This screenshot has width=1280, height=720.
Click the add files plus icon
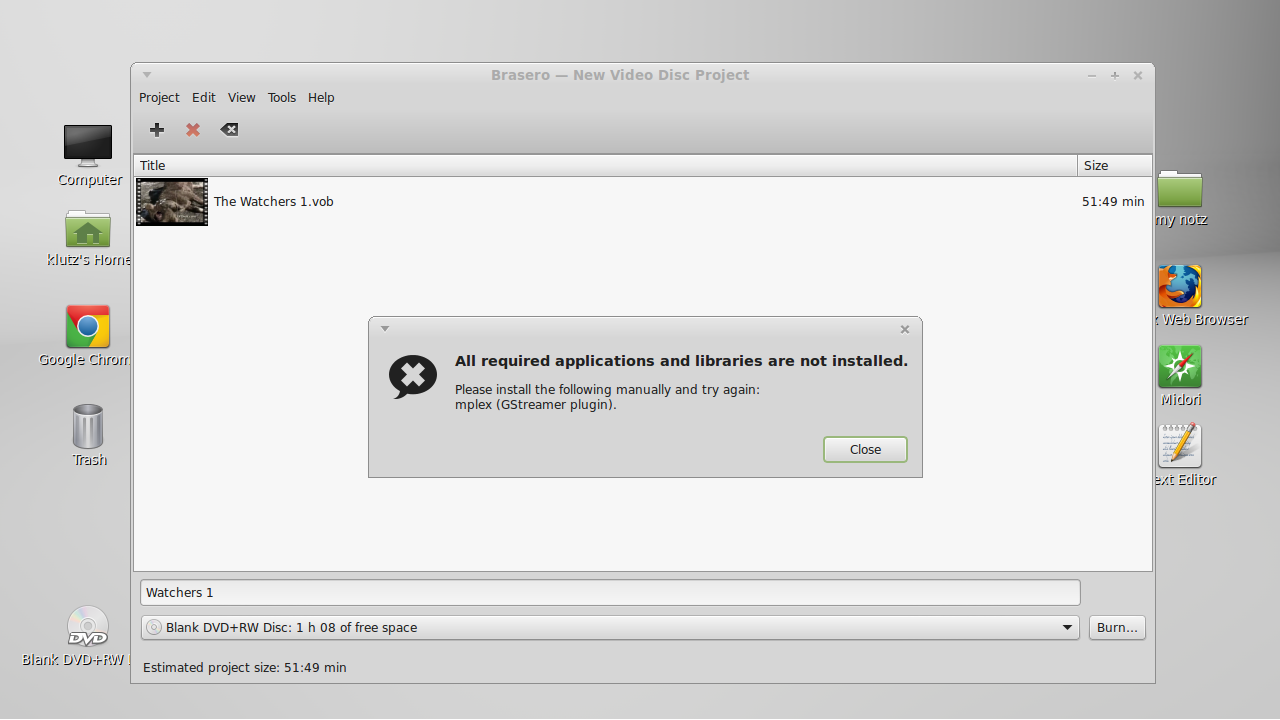point(157,129)
